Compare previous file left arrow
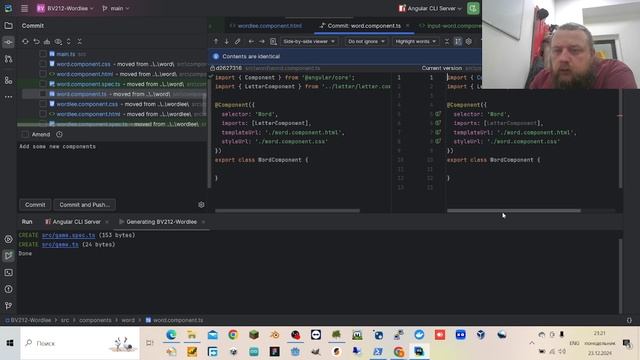This screenshot has height=360, width=640. tap(251, 41)
